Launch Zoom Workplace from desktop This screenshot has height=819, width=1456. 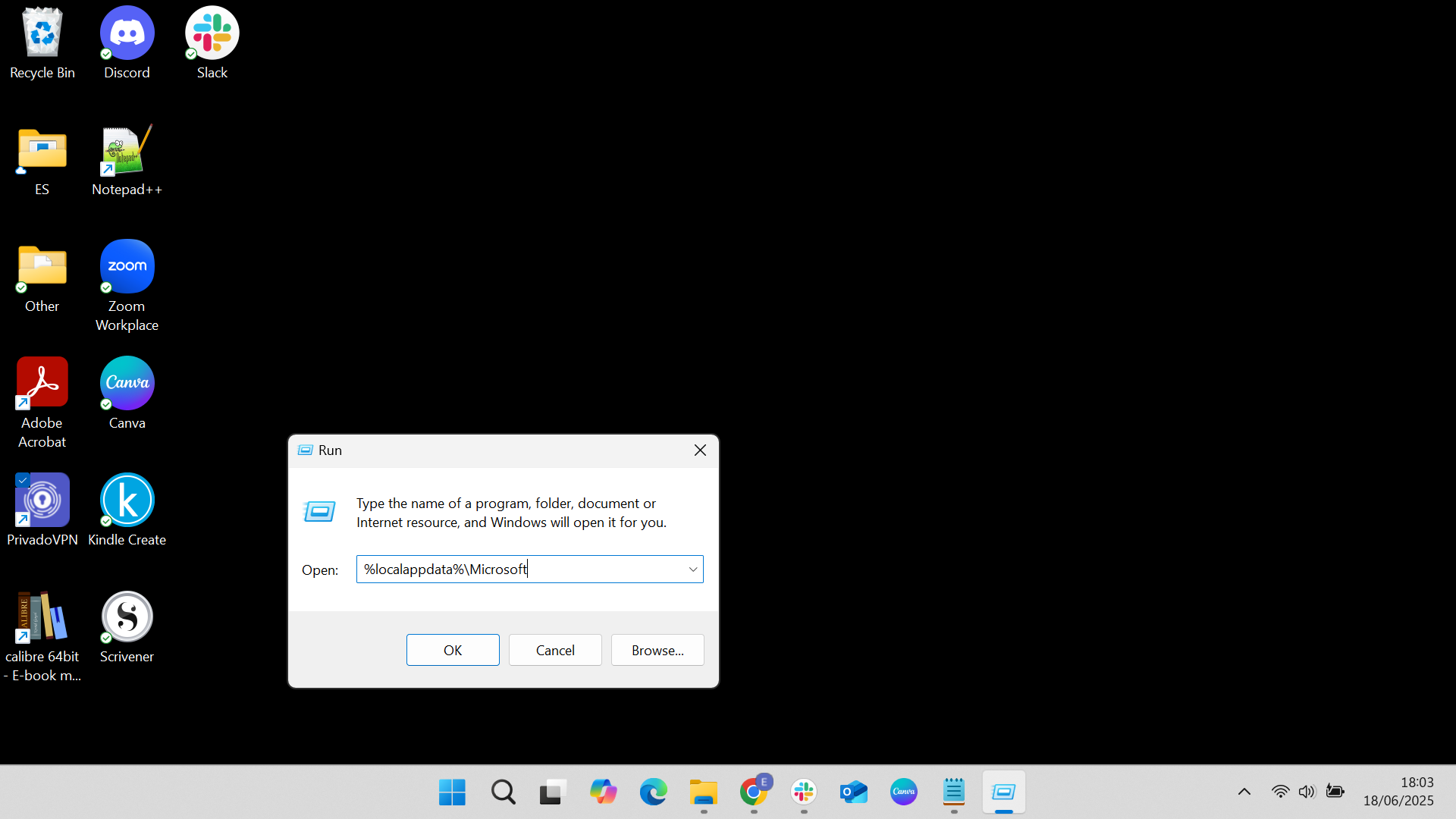127,287
